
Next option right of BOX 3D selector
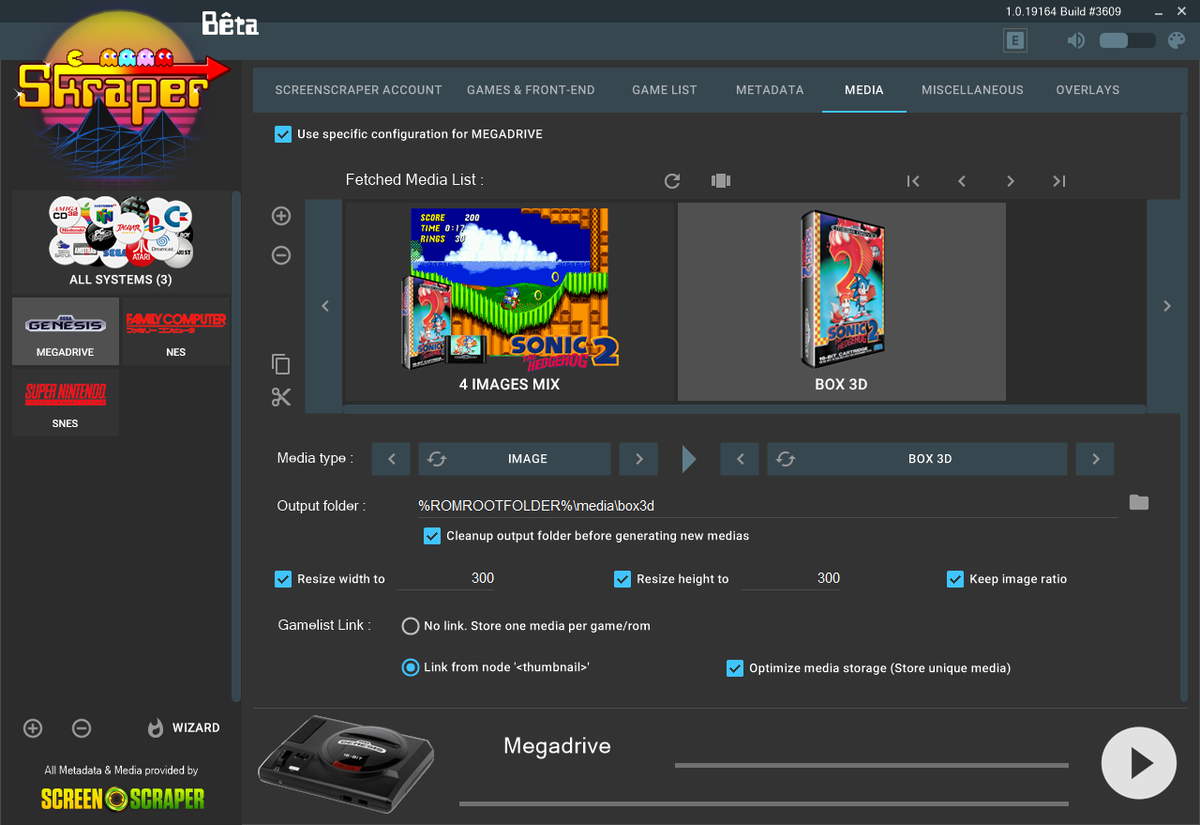tap(1095, 459)
